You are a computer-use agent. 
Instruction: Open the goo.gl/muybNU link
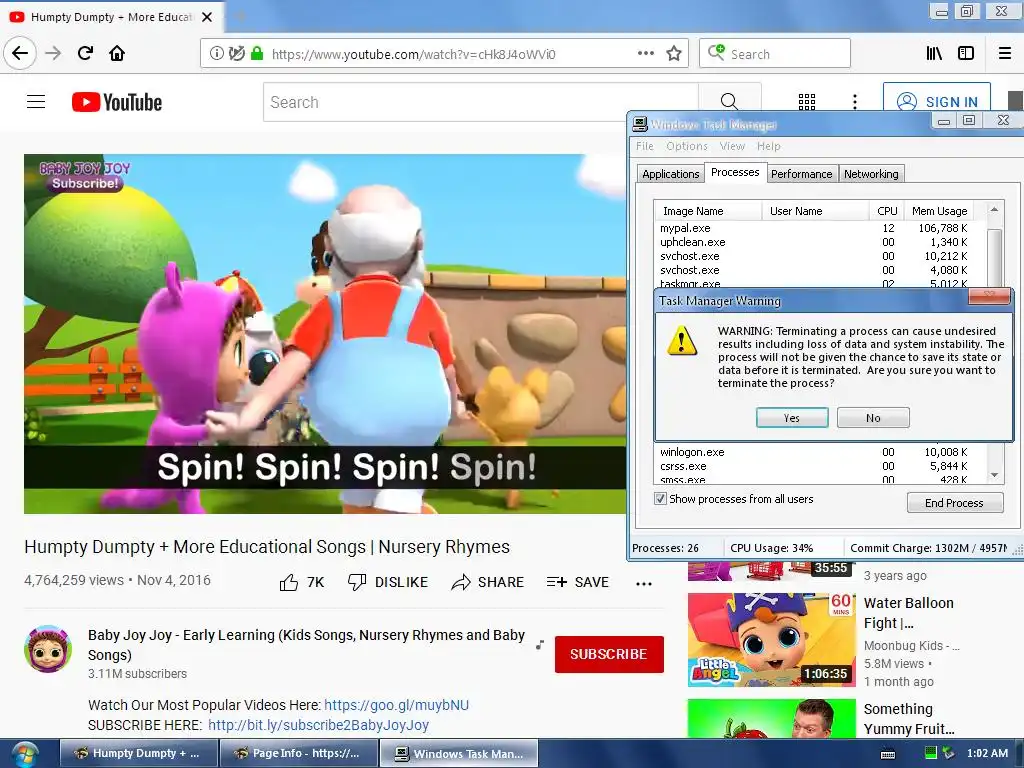coord(396,705)
